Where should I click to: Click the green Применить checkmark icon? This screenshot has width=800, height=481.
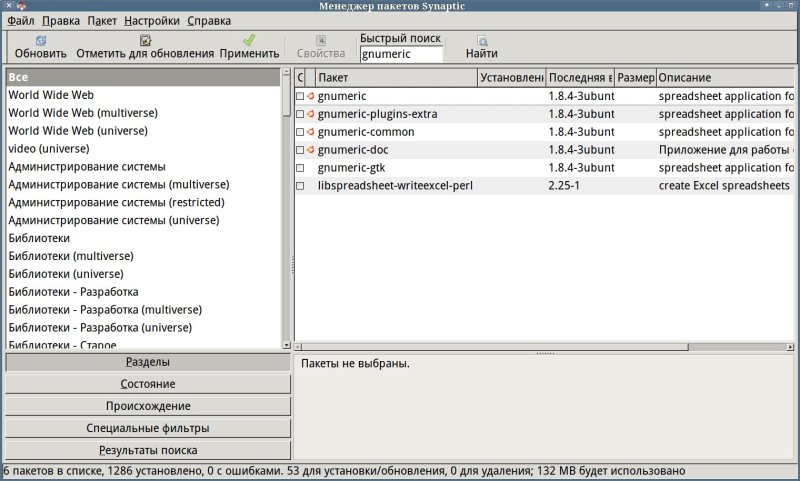pyautogui.click(x=249, y=40)
